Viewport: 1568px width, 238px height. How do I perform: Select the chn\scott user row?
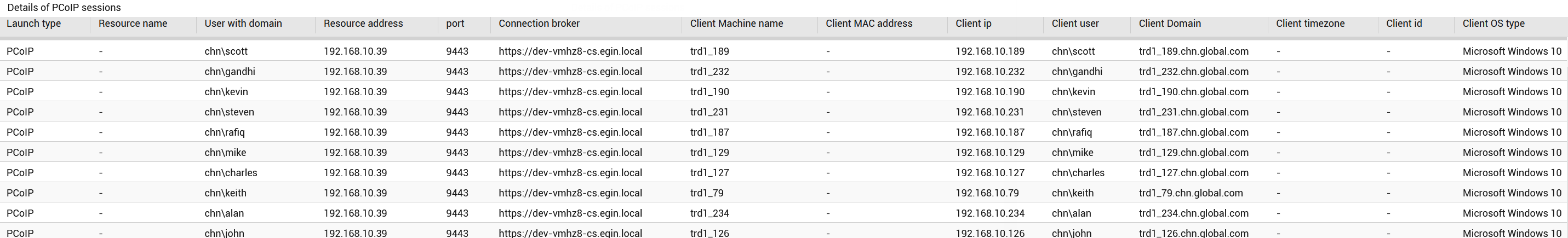pyautogui.click(x=784, y=51)
